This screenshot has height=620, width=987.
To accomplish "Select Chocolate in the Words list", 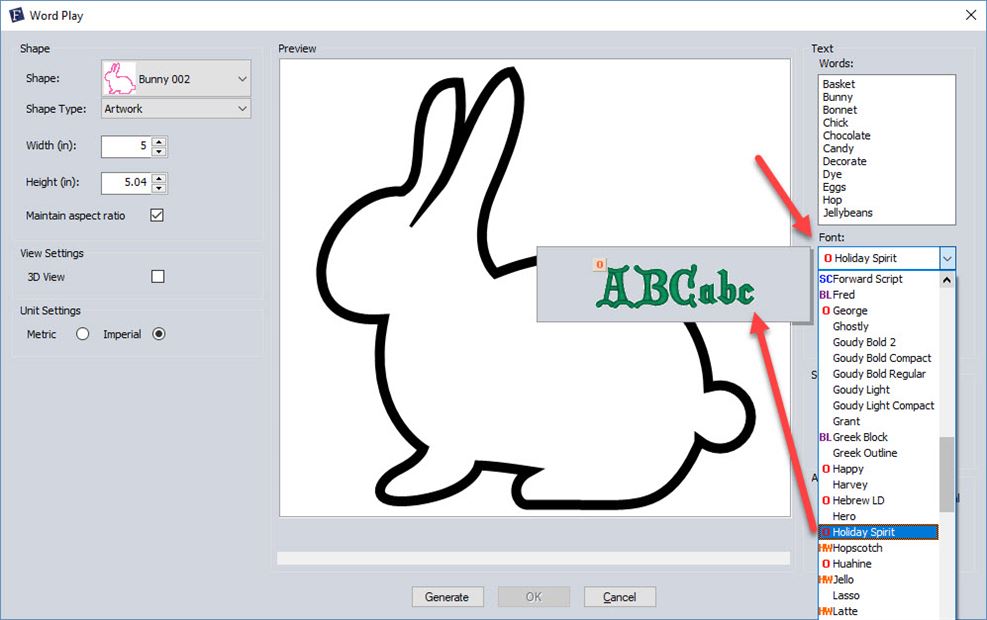I will pos(846,135).
